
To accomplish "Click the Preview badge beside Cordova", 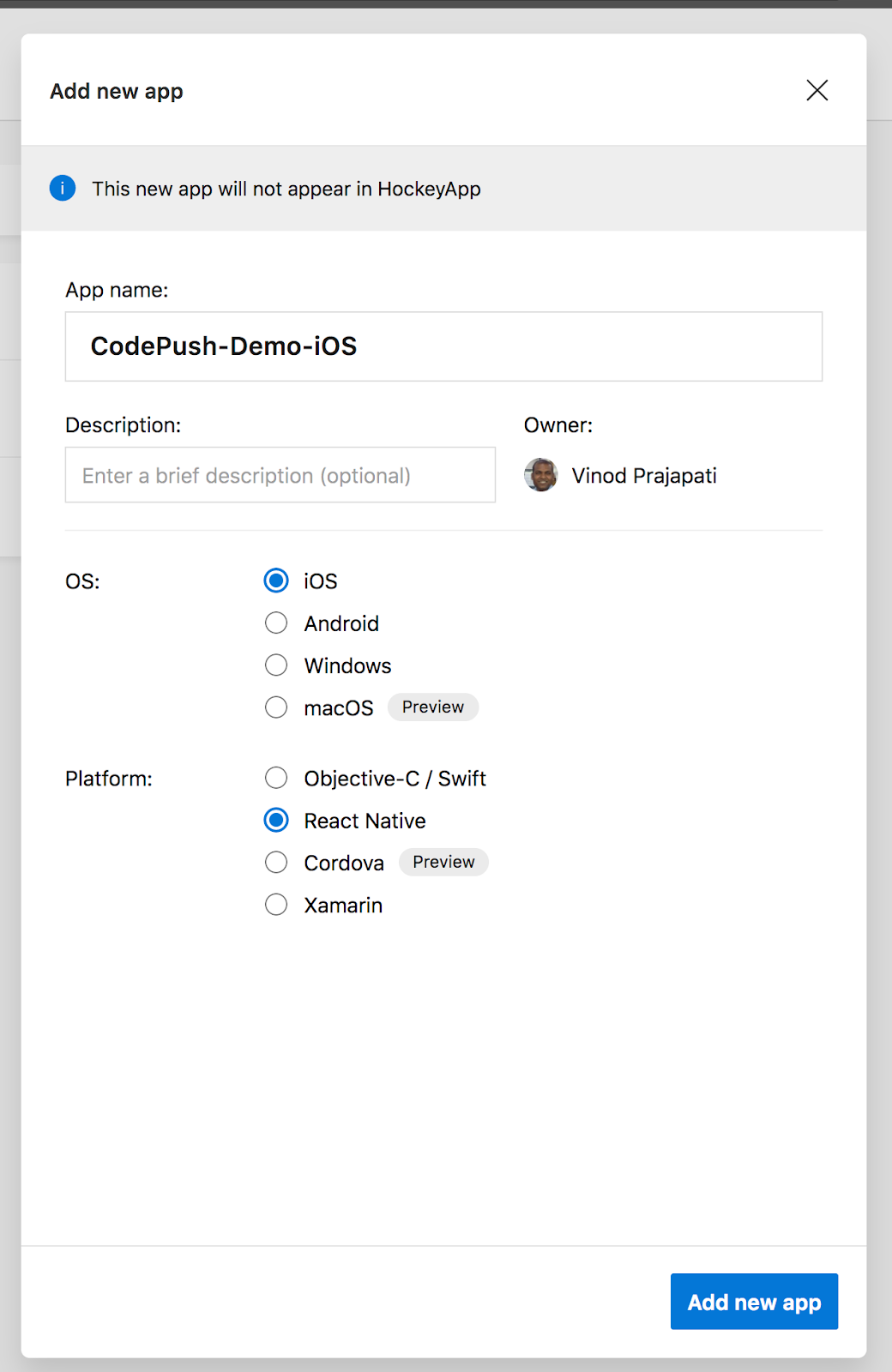I will pyautogui.click(x=443, y=862).
